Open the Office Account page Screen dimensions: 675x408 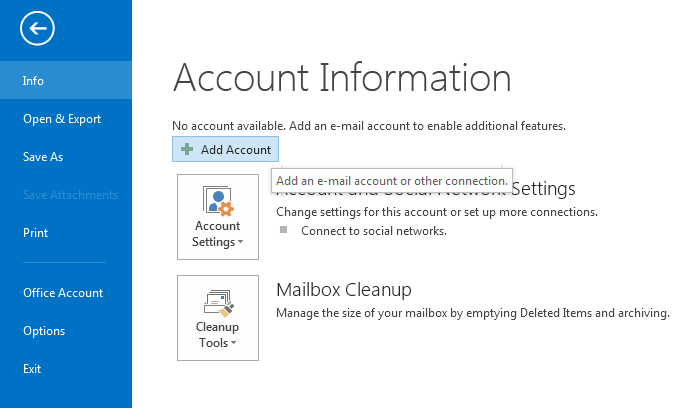tap(63, 293)
